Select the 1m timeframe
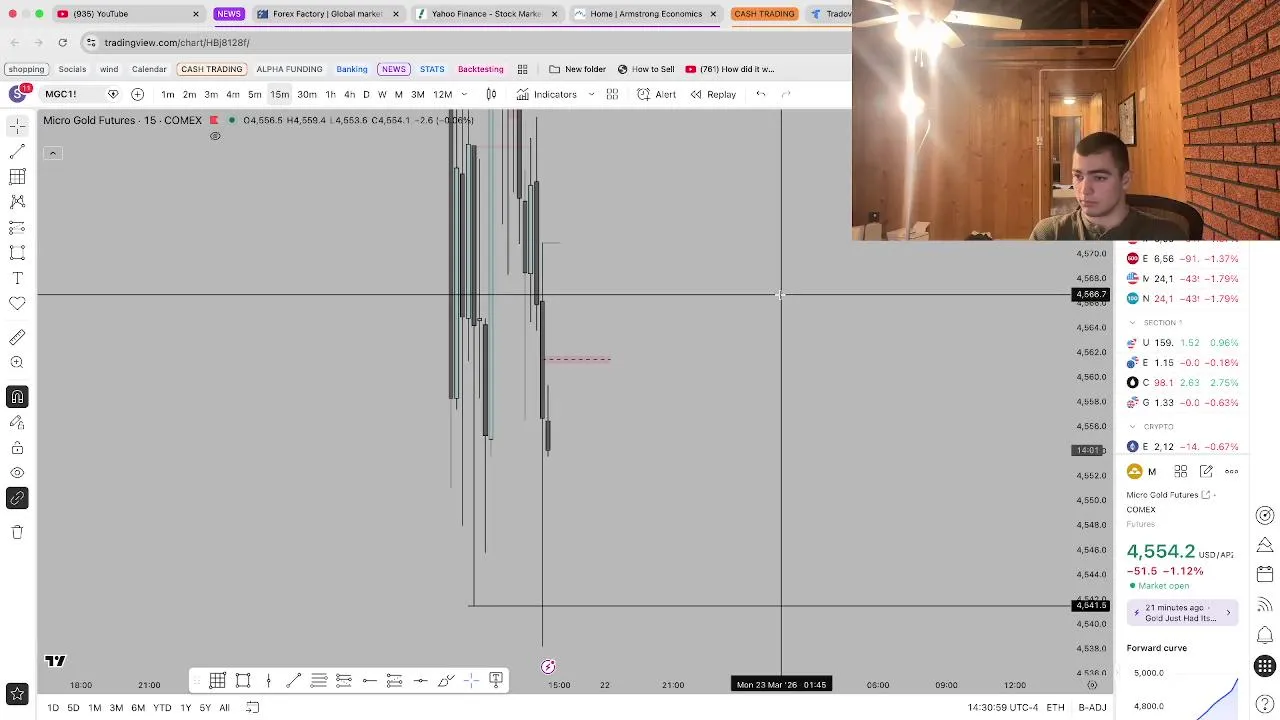The height and width of the screenshot is (720, 1280). click(x=168, y=94)
